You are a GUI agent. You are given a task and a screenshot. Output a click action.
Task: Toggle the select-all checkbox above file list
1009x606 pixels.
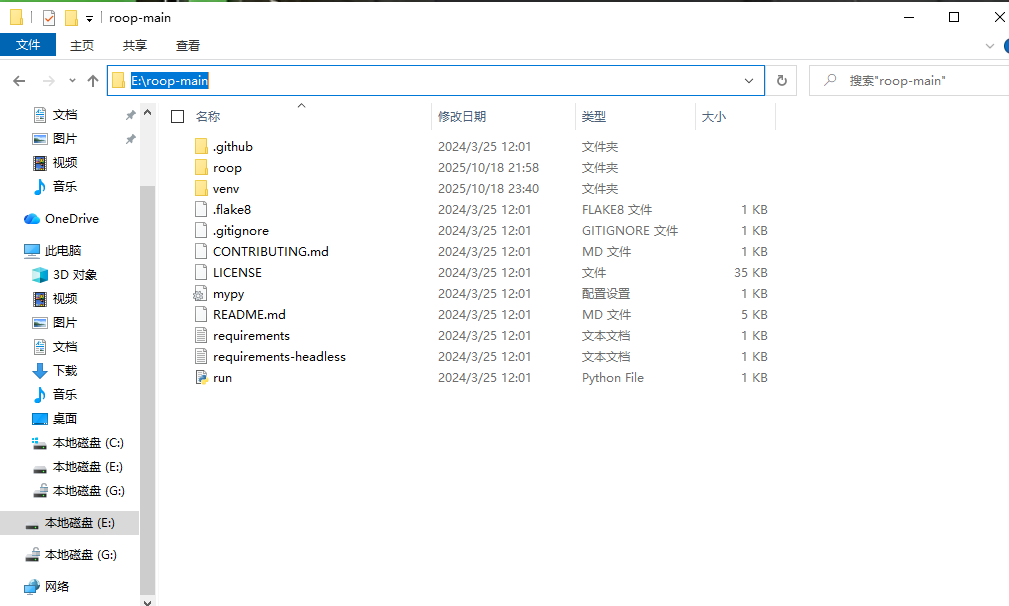pos(177,115)
